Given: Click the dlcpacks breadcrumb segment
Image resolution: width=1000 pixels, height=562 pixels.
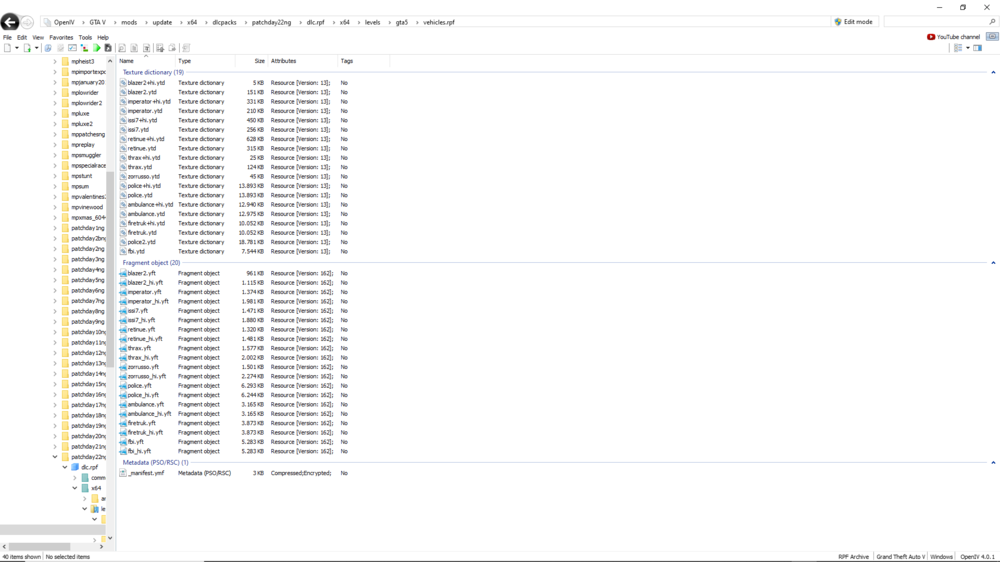Looking at the screenshot, I should 224,22.
